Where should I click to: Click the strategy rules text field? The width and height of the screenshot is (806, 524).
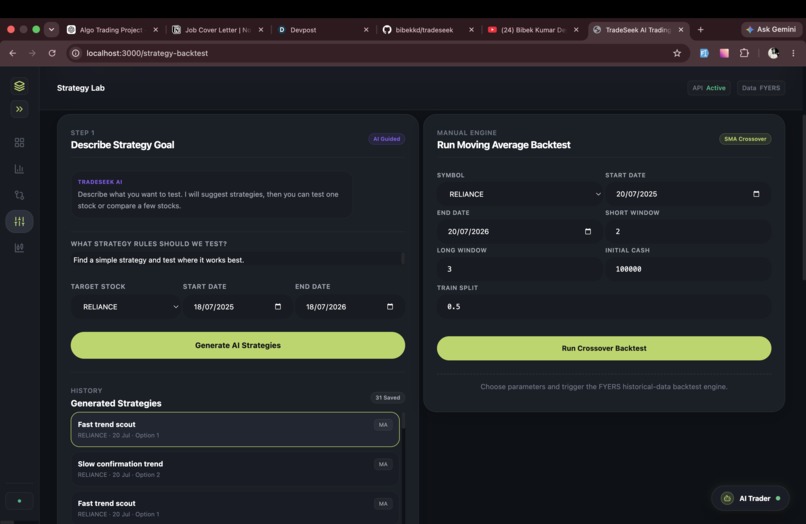[x=235, y=260]
